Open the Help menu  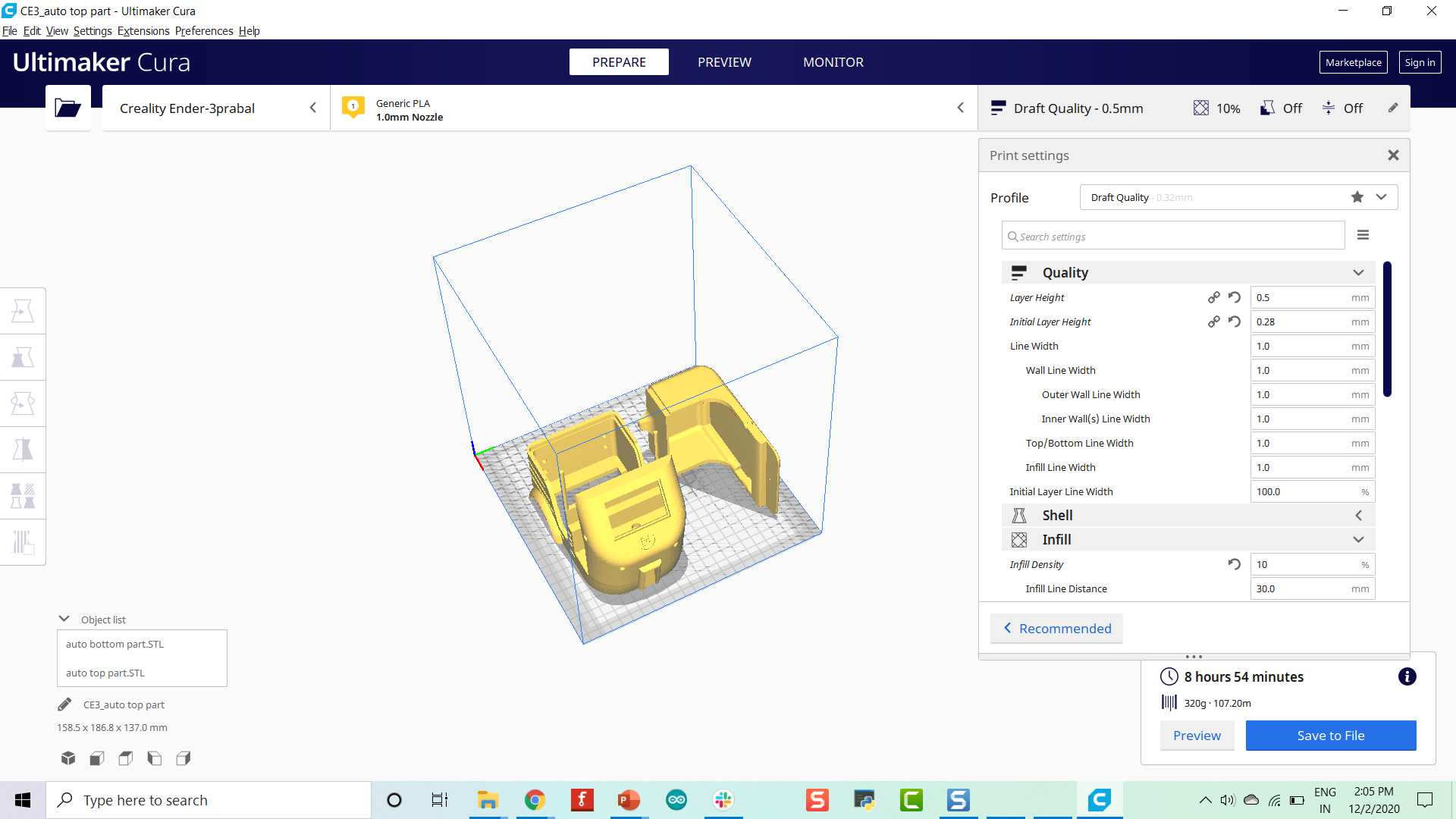[249, 31]
